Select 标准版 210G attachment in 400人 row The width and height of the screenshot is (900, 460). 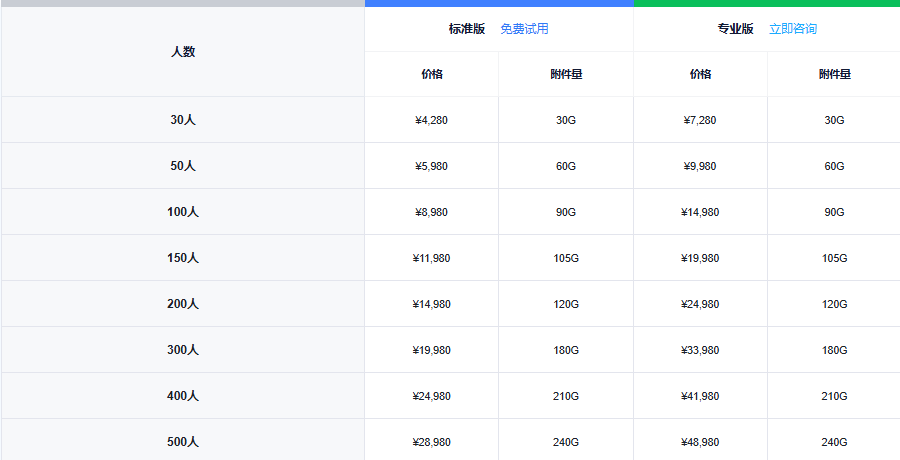[x=566, y=396]
